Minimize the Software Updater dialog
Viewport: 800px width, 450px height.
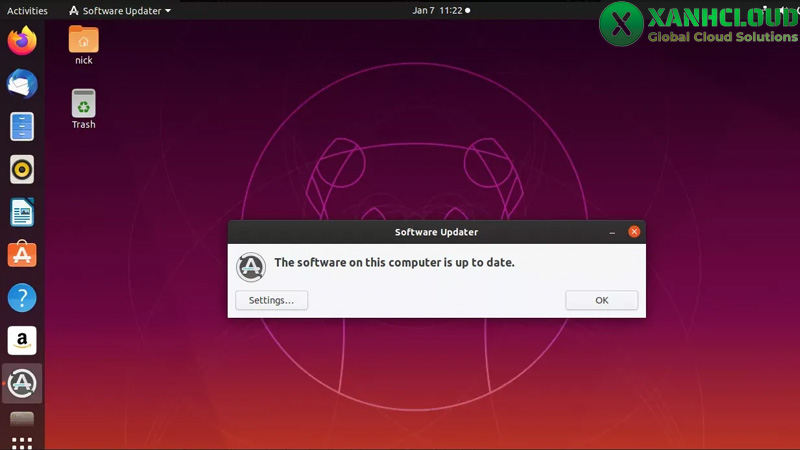[612, 232]
